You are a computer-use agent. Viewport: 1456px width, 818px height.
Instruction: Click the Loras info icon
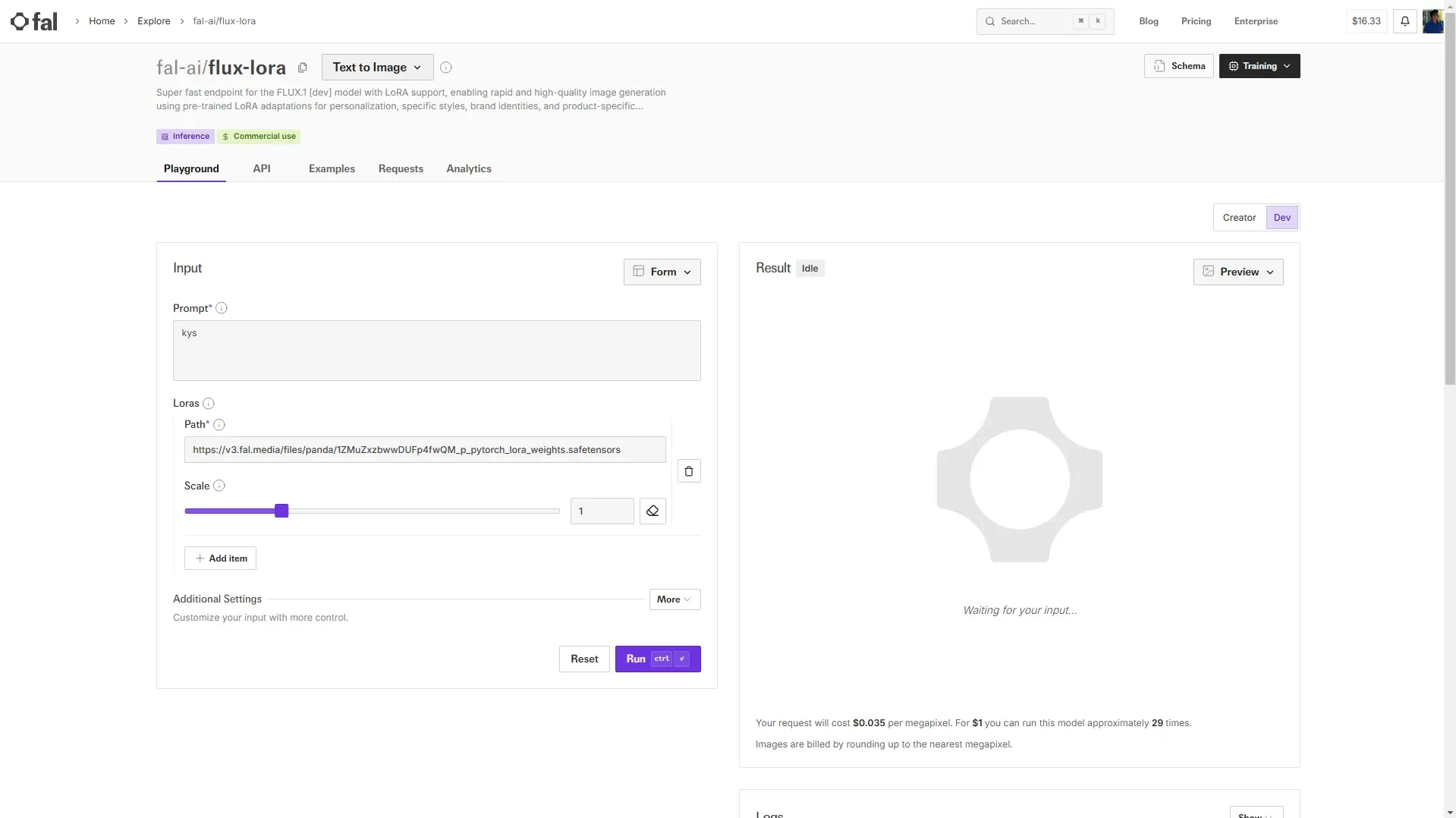tap(209, 404)
